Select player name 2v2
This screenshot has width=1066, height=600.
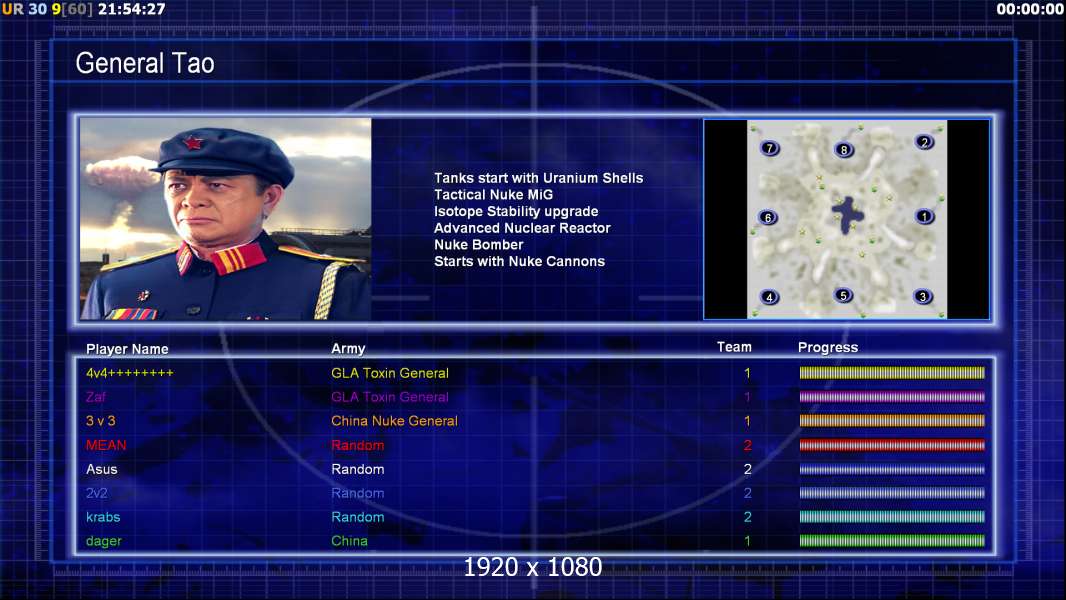[x=97, y=493]
